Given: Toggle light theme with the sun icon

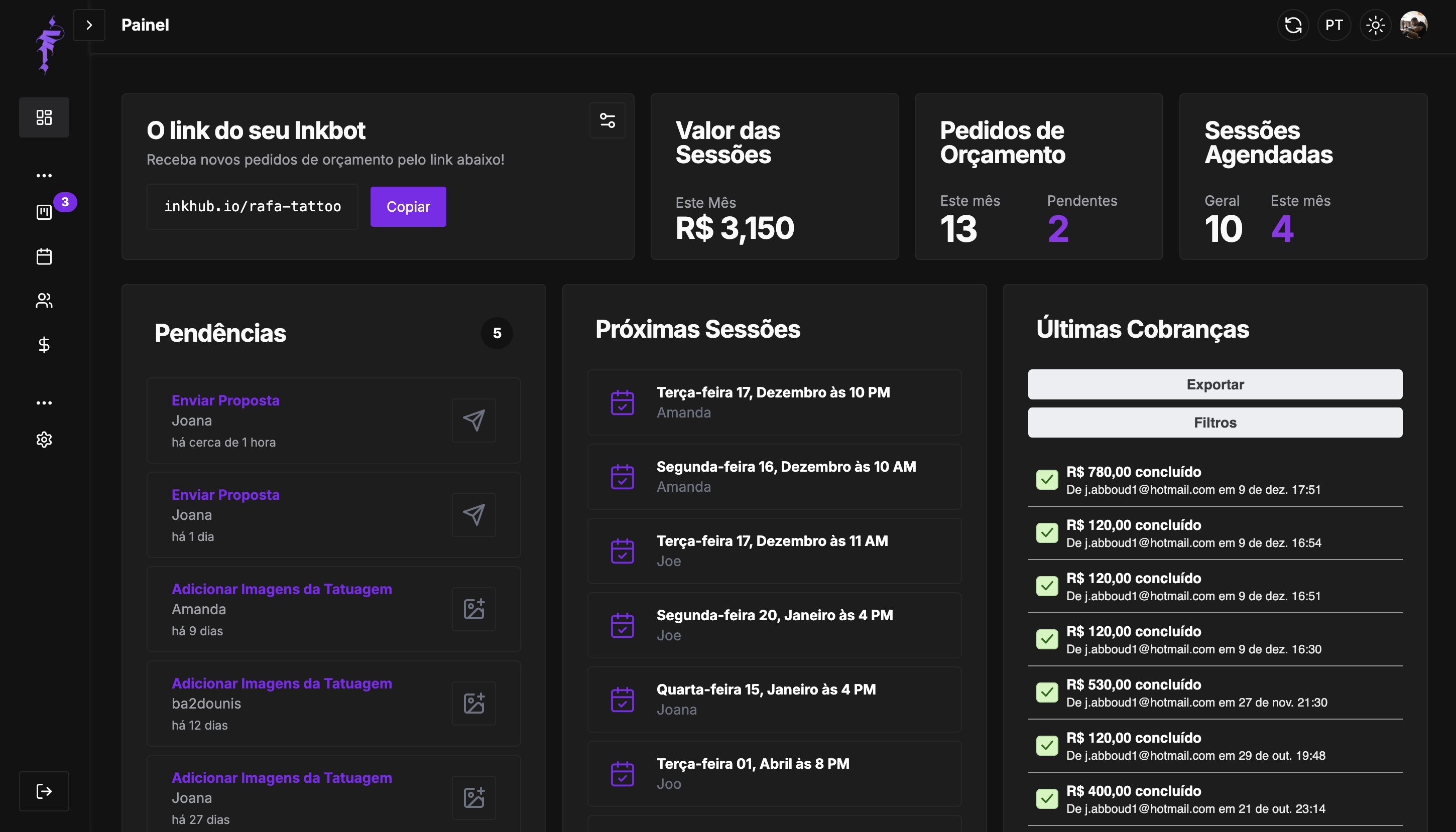Looking at the screenshot, I should [x=1375, y=25].
